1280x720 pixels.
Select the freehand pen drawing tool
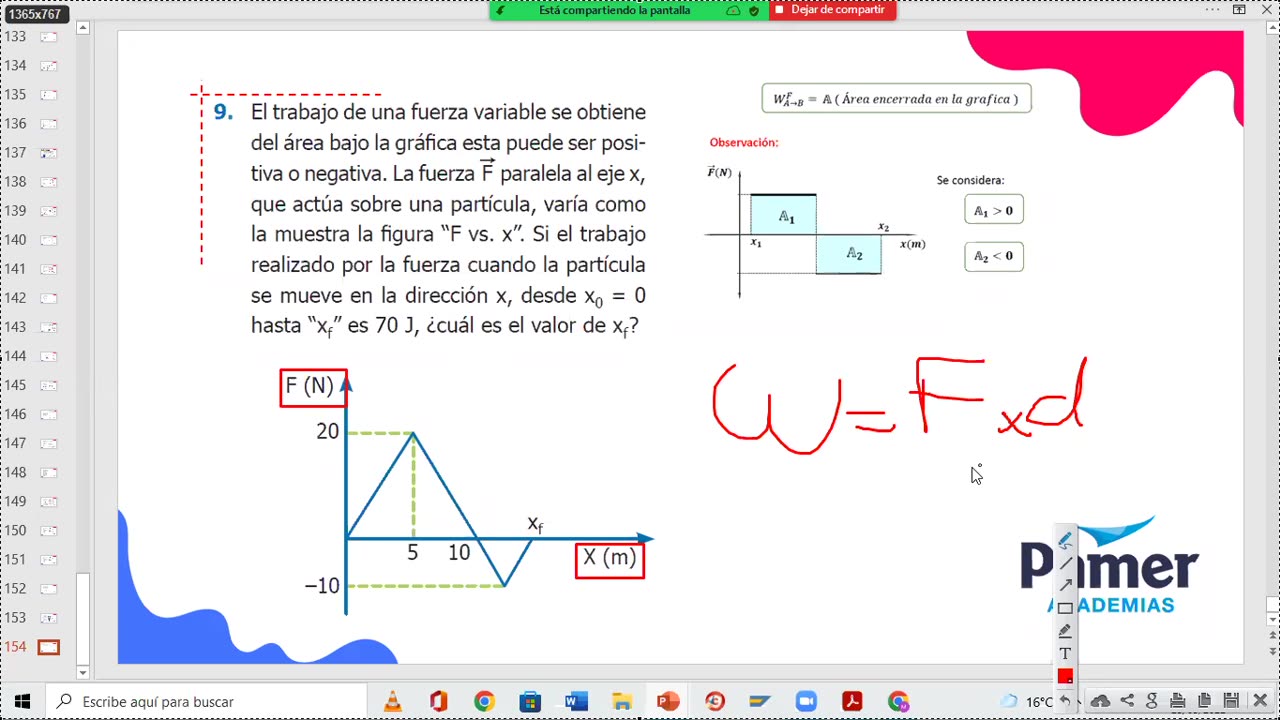pyautogui.click(x=1065, y=541)
